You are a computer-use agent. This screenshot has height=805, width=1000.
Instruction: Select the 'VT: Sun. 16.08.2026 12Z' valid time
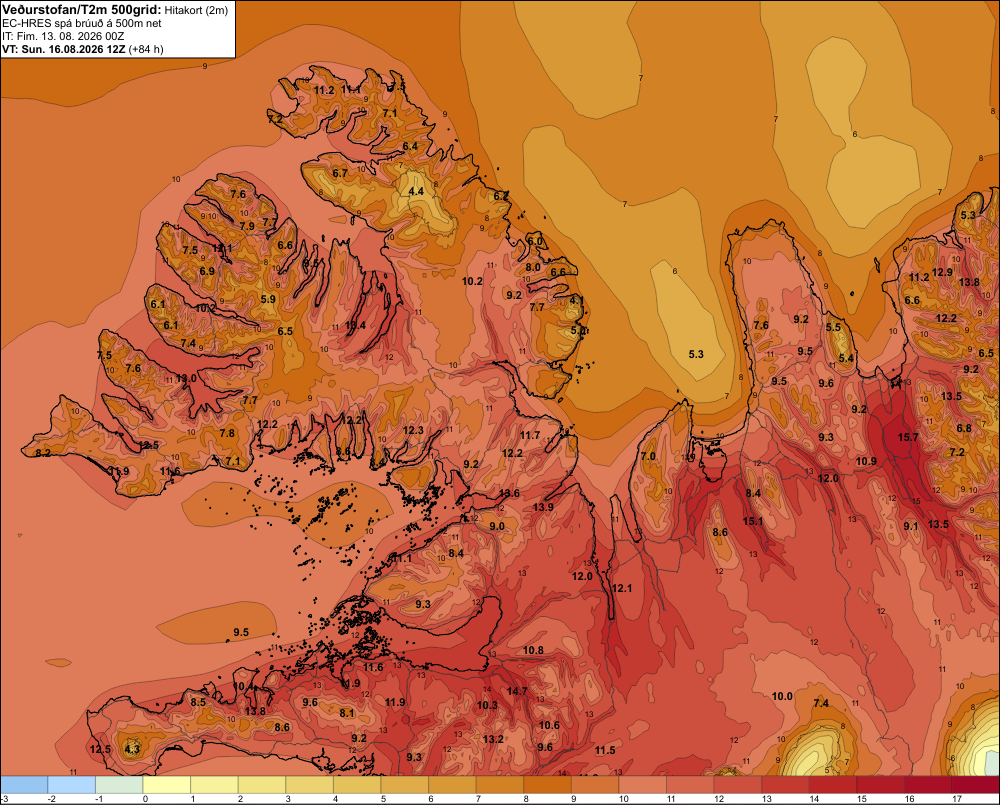(64, 49)
